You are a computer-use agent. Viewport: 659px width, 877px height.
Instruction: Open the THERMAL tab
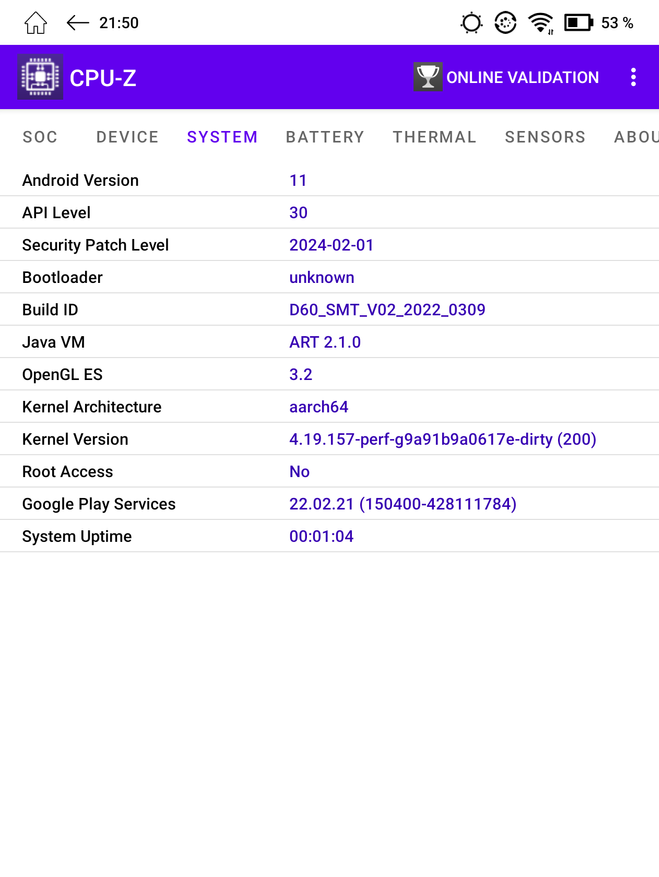pyautogui.click(x=435, y=137)
